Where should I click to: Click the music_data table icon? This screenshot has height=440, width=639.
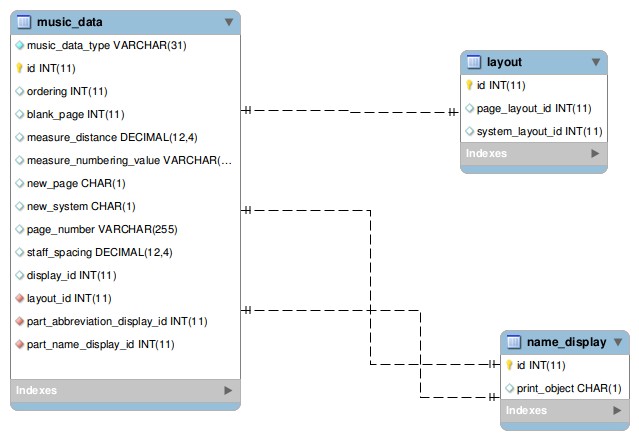coord(24,21)
